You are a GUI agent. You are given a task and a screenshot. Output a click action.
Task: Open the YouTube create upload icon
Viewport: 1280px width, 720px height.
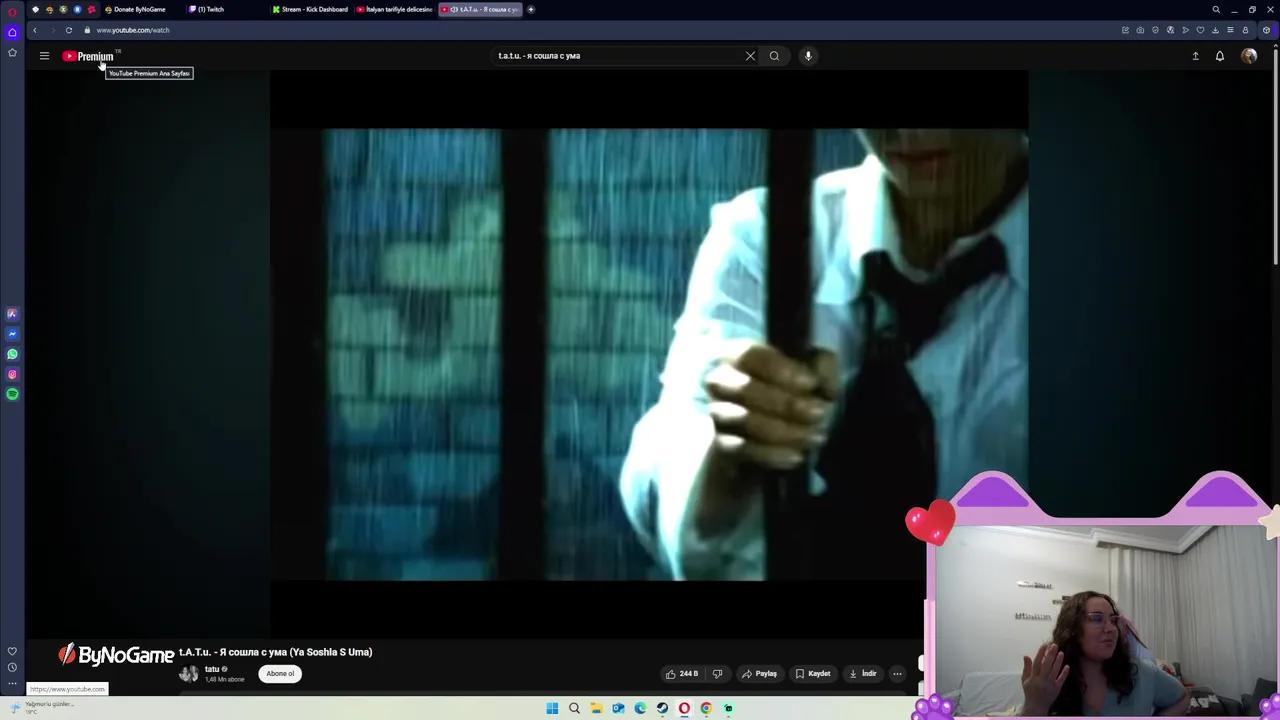click(1195, 56)
